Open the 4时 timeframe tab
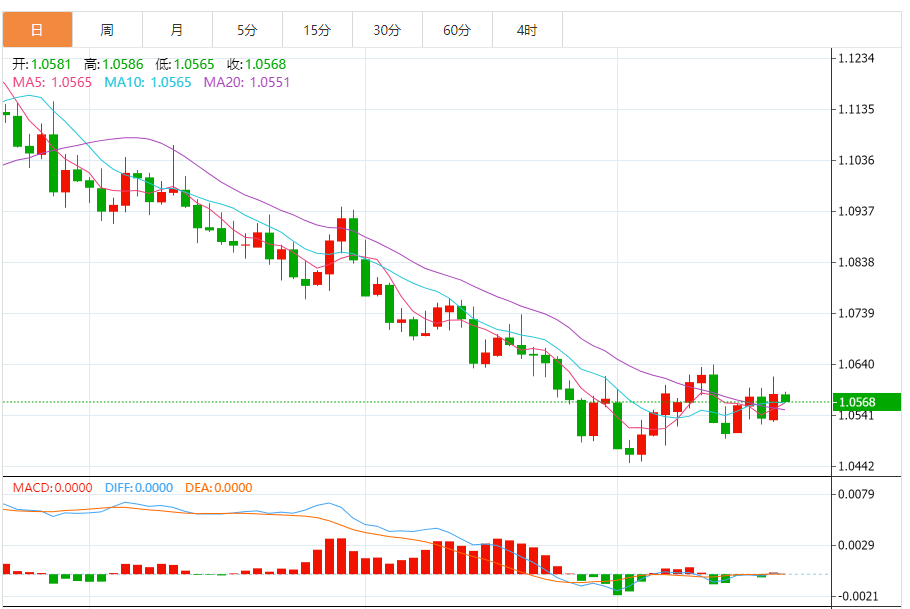This screenshot has height=609, width=910. (527, 30)
